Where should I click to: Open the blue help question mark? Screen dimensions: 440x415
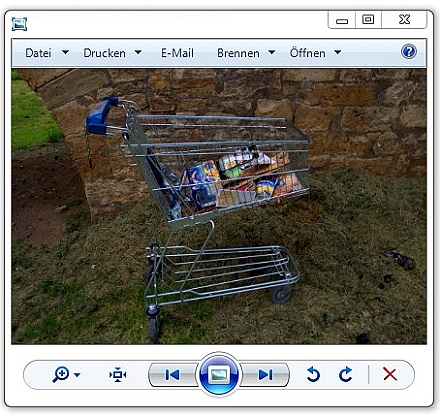tap(409, 52)
